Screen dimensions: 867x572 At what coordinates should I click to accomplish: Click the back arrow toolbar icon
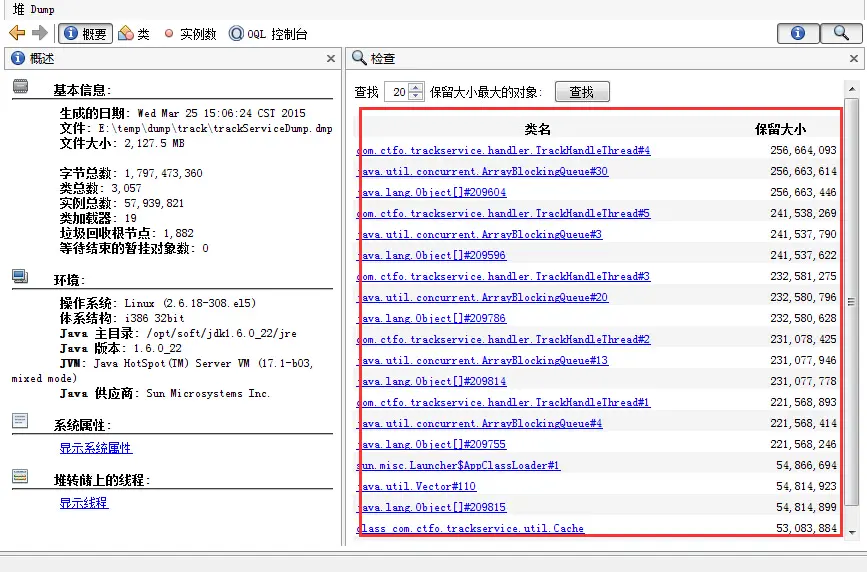tap(18, 33)
